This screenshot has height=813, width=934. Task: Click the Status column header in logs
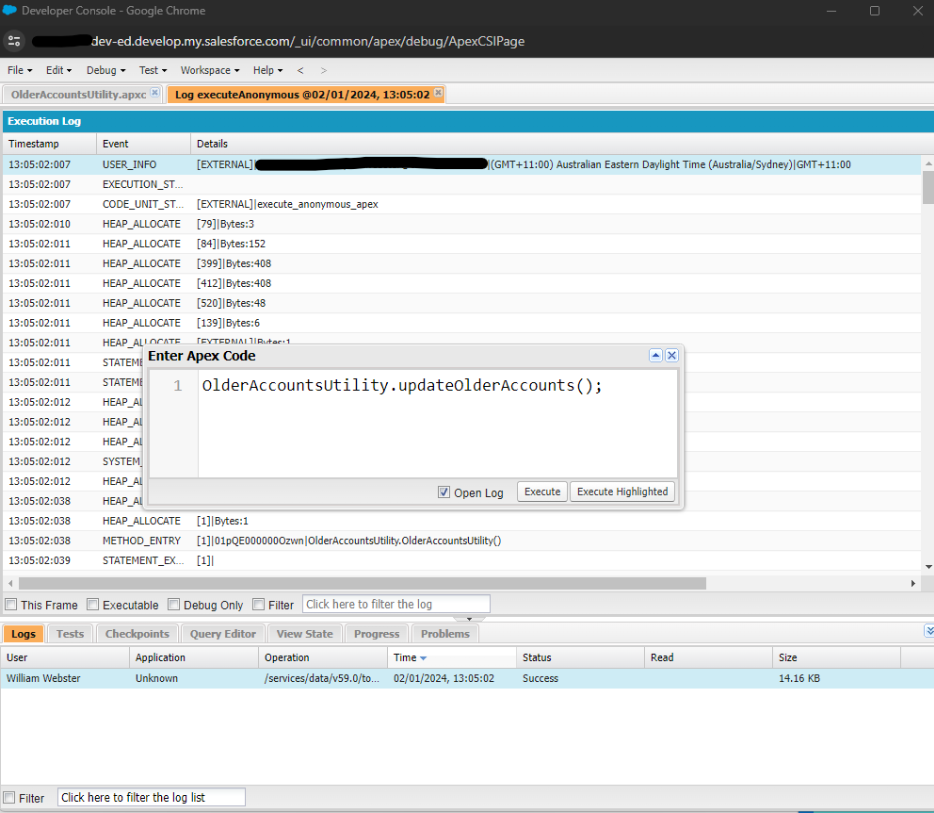click(580, 658)
